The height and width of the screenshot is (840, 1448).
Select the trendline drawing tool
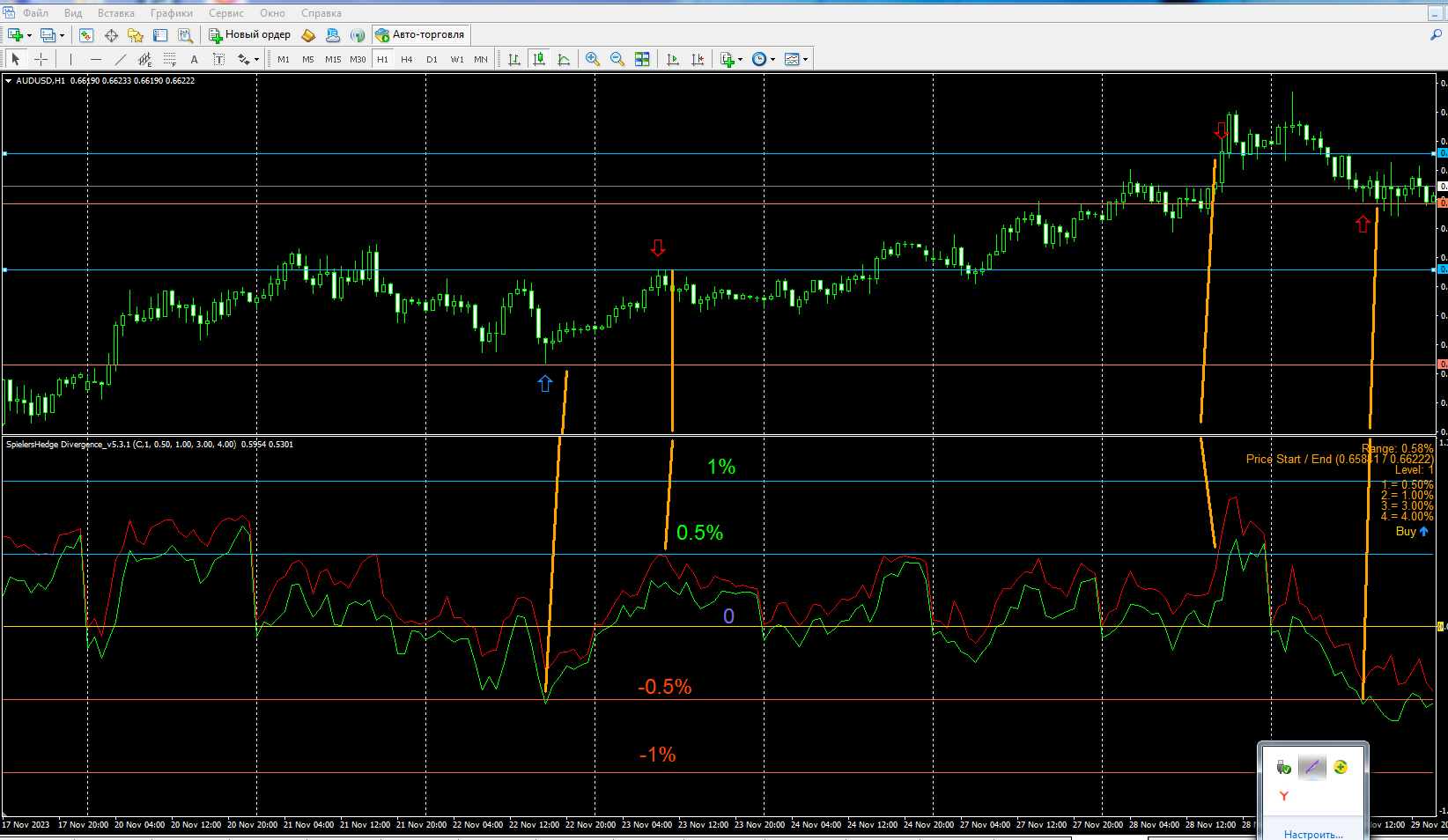121,59
